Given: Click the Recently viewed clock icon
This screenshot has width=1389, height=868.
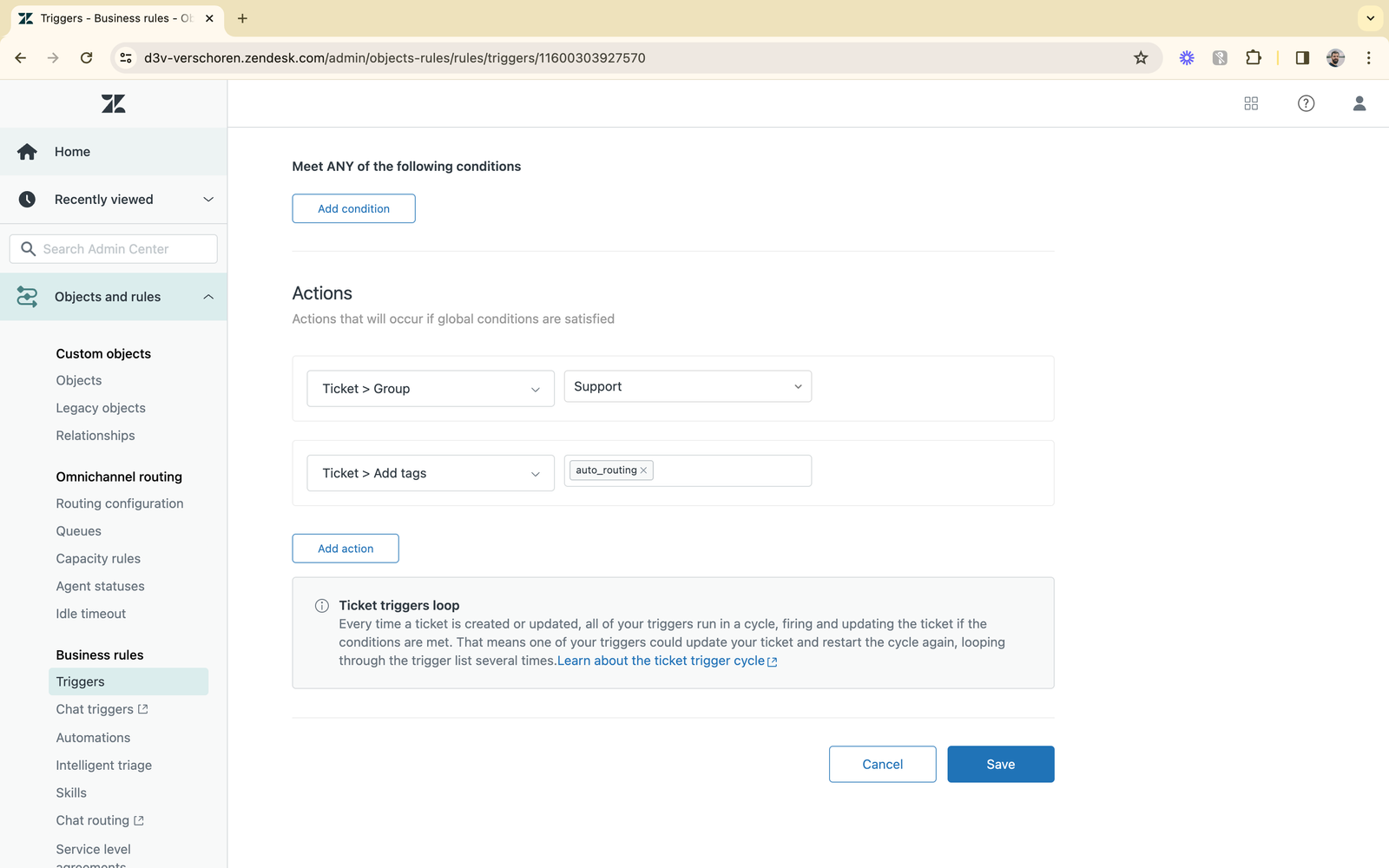Looking at the screenshot, I should pyautogui.click(x=27, y=199).
